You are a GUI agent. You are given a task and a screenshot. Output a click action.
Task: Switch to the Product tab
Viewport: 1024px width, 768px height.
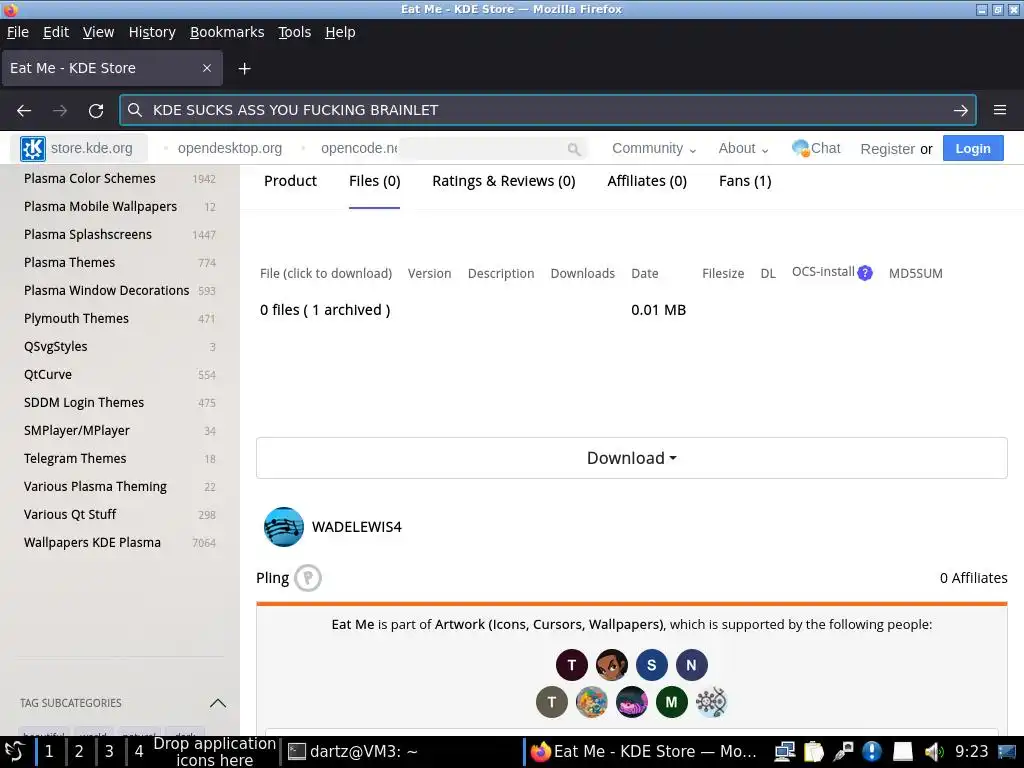(290, 181)
